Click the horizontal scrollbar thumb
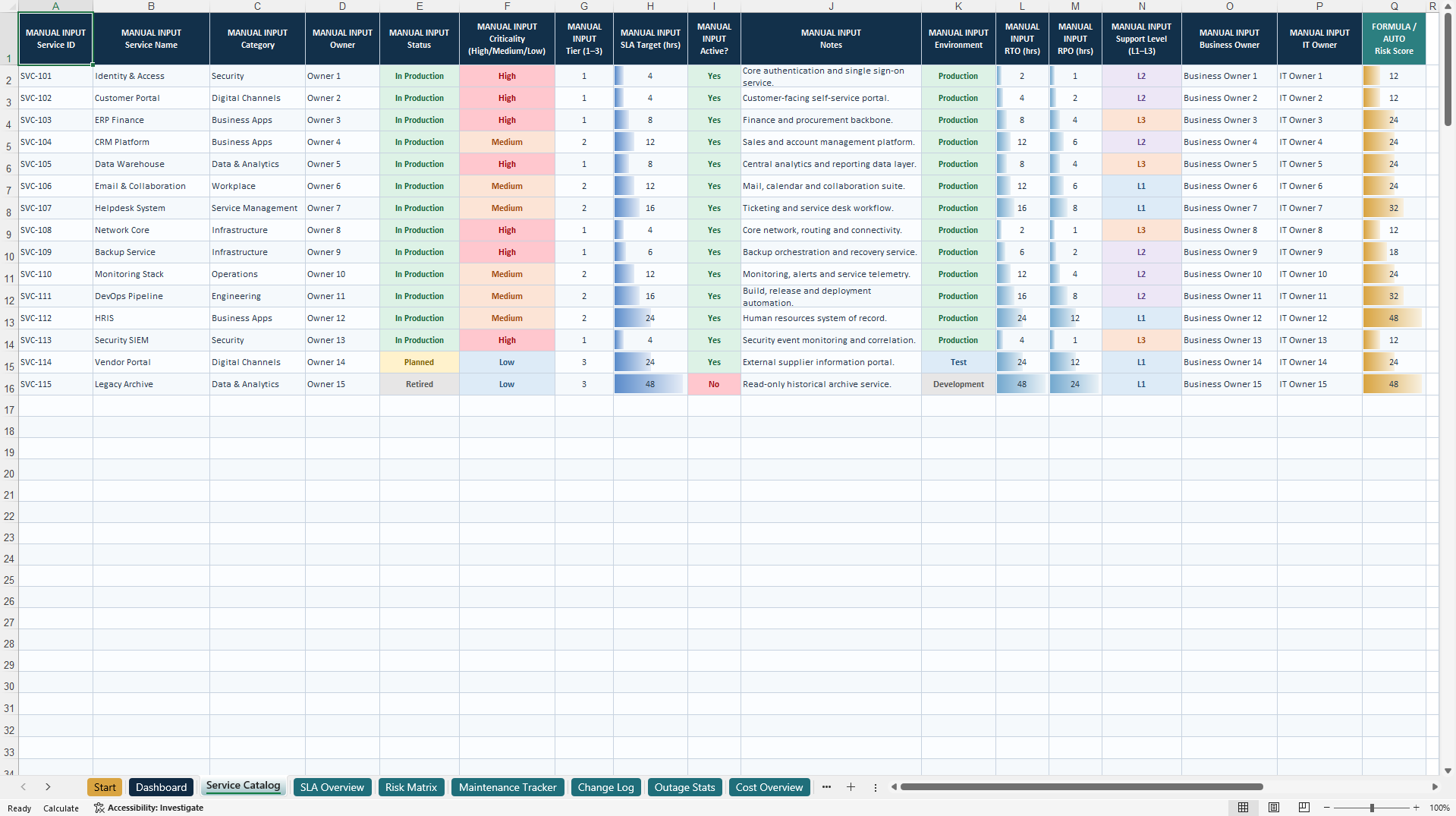 point(1081,787)
